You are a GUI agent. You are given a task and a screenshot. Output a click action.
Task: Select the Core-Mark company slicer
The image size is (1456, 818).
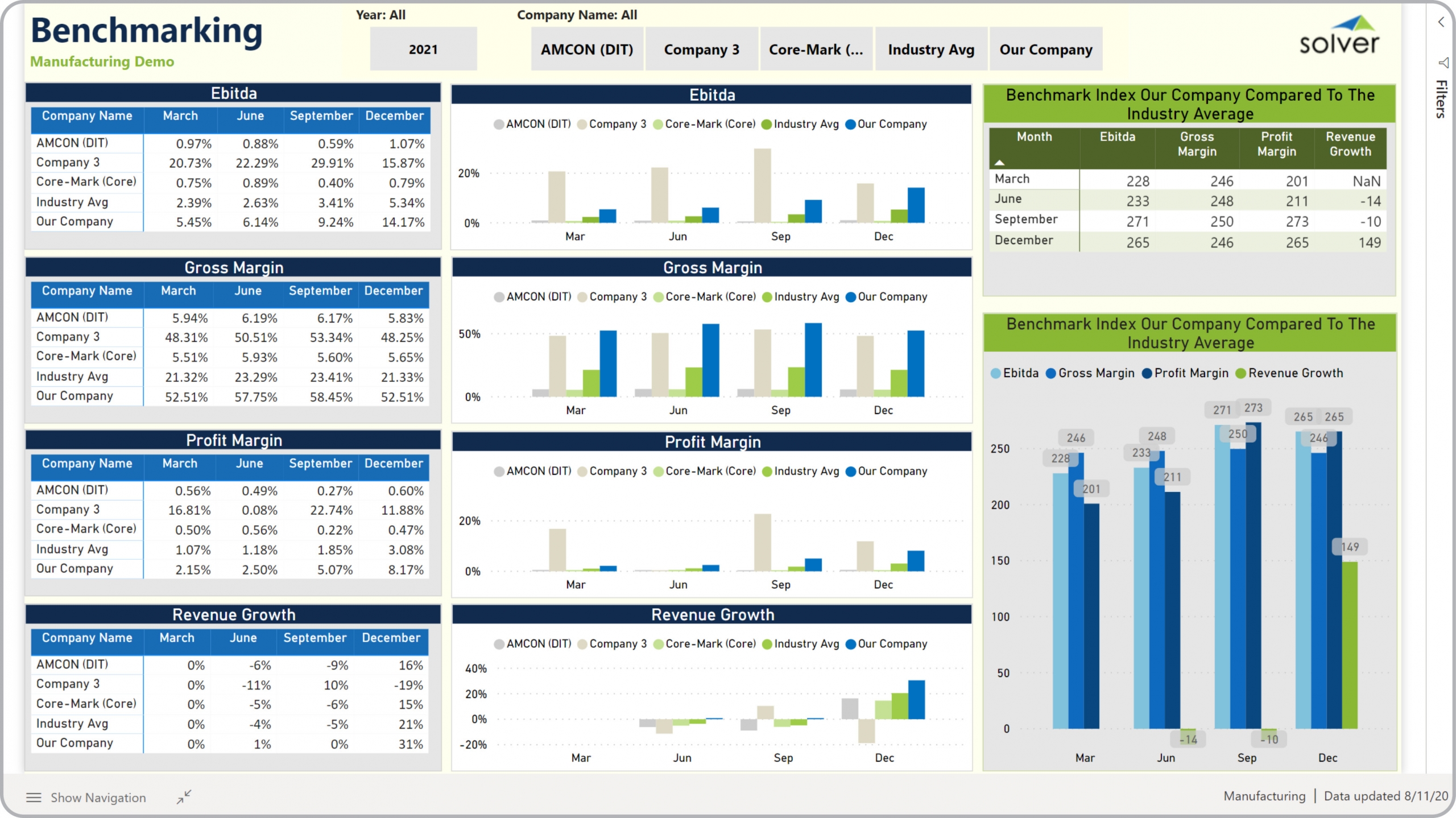816,49
